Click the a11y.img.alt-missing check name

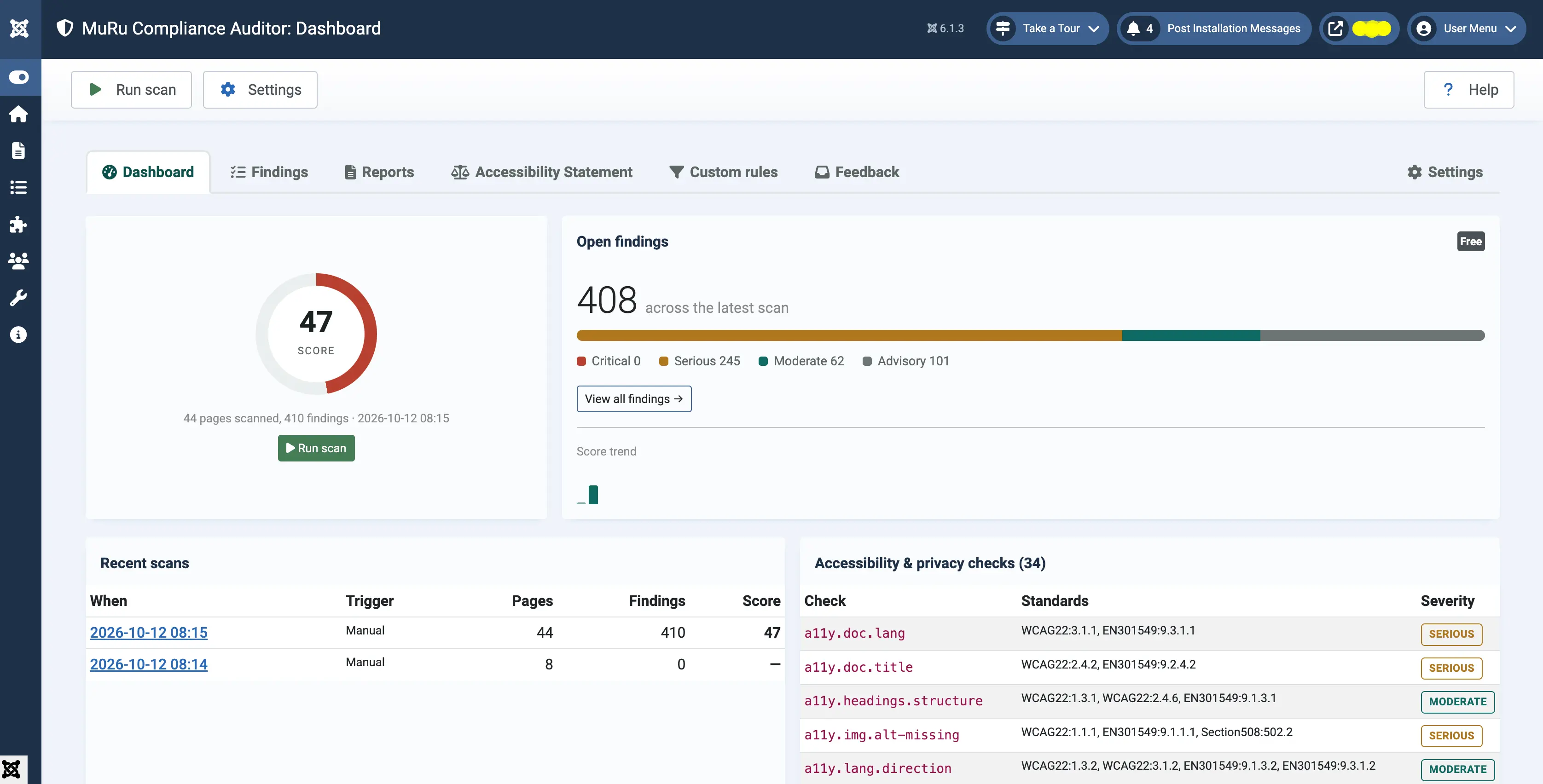pos(882,735)
